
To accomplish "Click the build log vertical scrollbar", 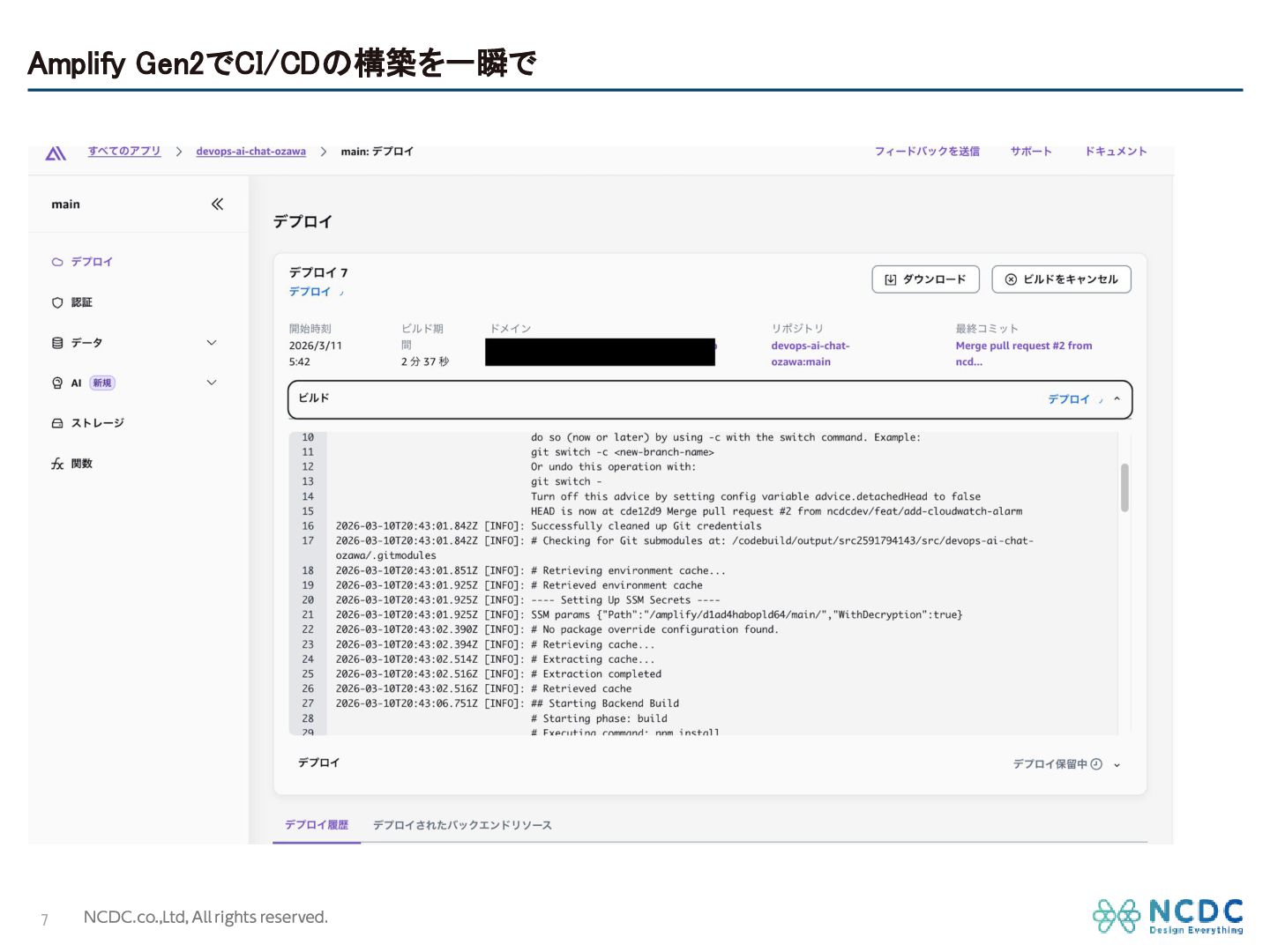I will [x=1124, y=487].
